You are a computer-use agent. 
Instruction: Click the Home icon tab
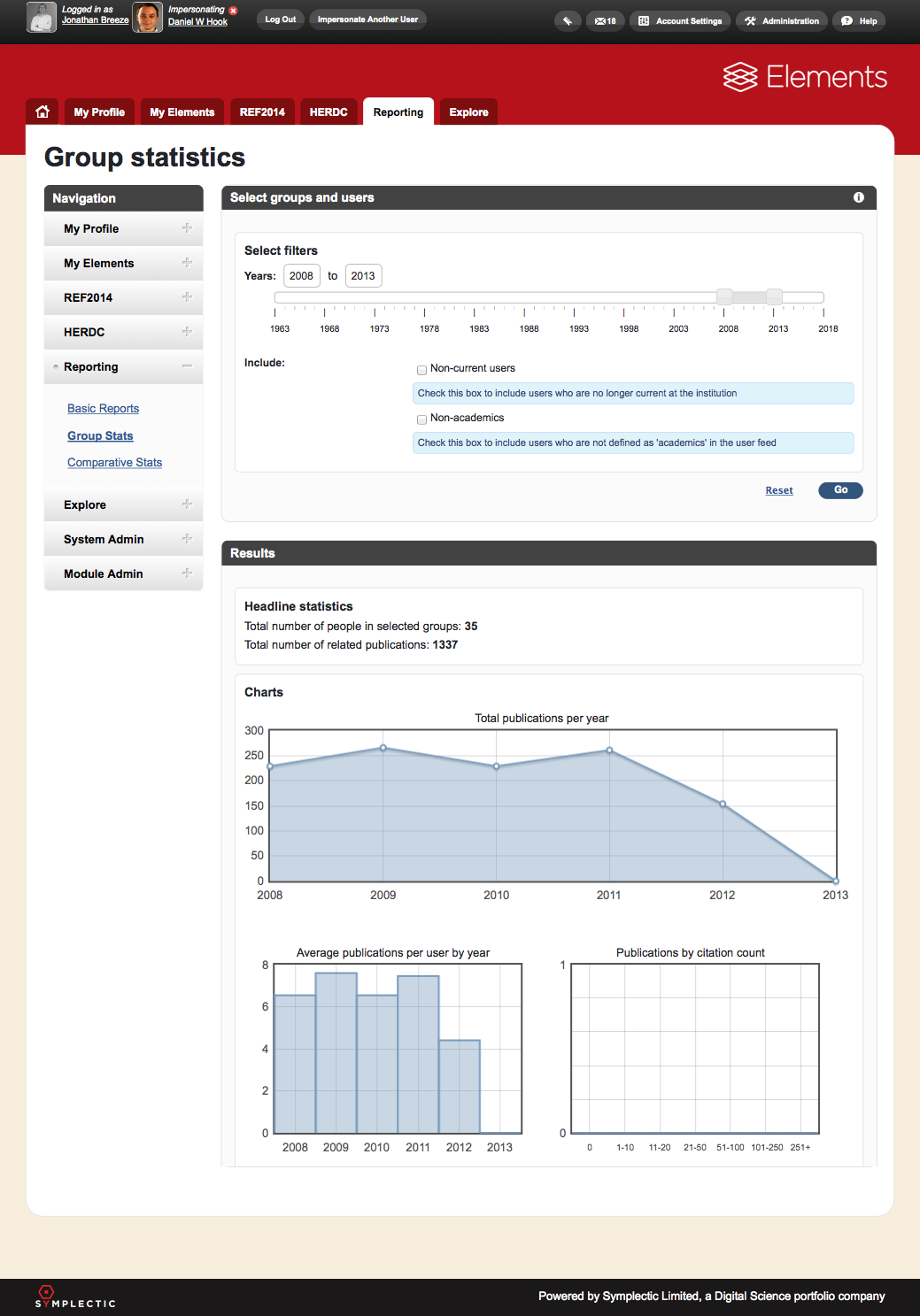coord(43,112)
